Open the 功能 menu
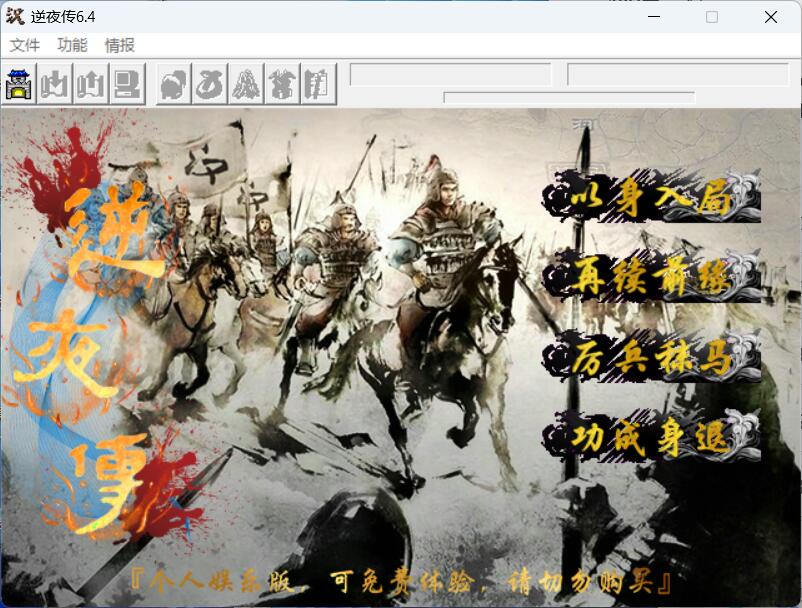 coord(72,45)
